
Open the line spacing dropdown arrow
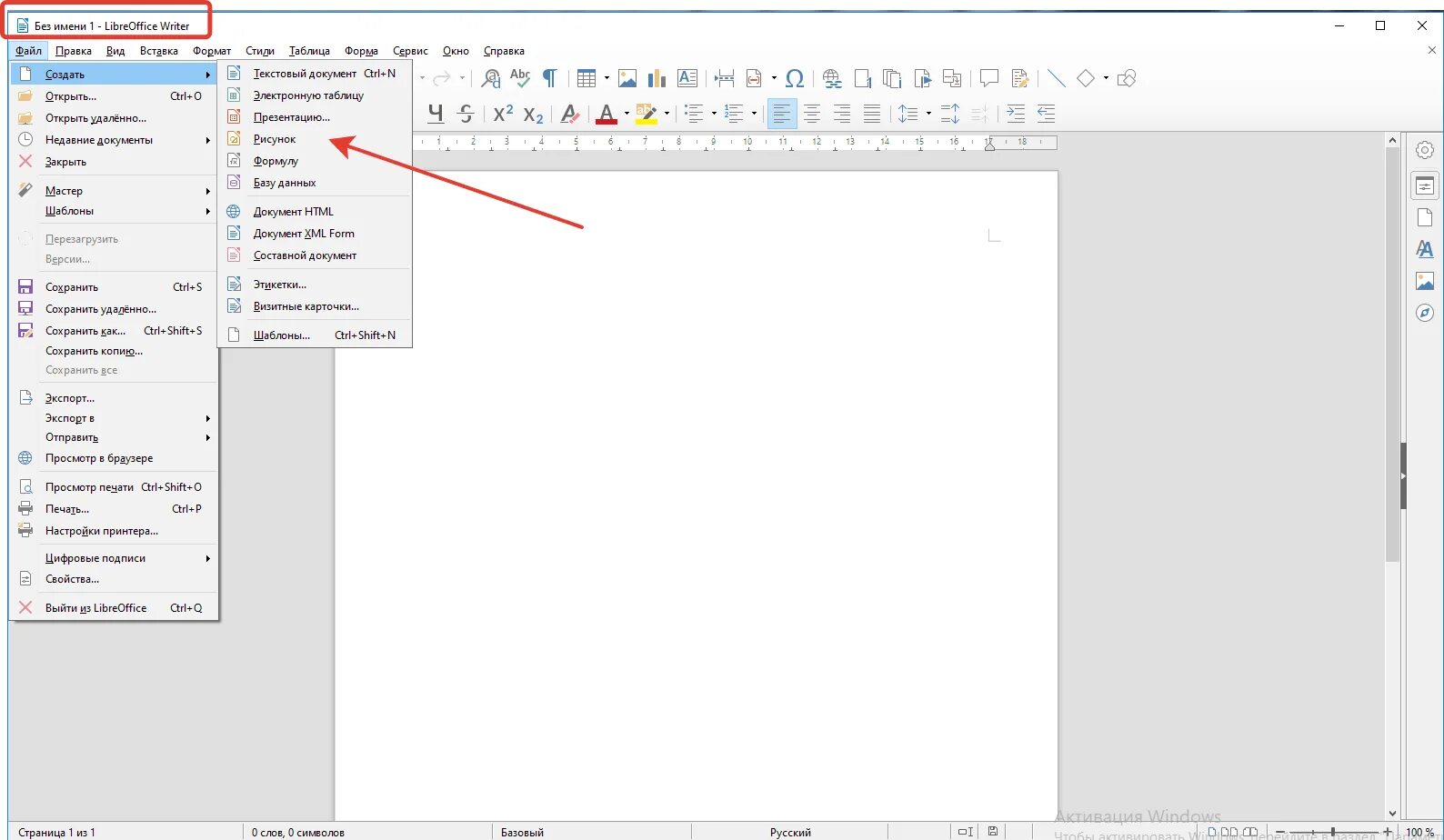point(928,114)
